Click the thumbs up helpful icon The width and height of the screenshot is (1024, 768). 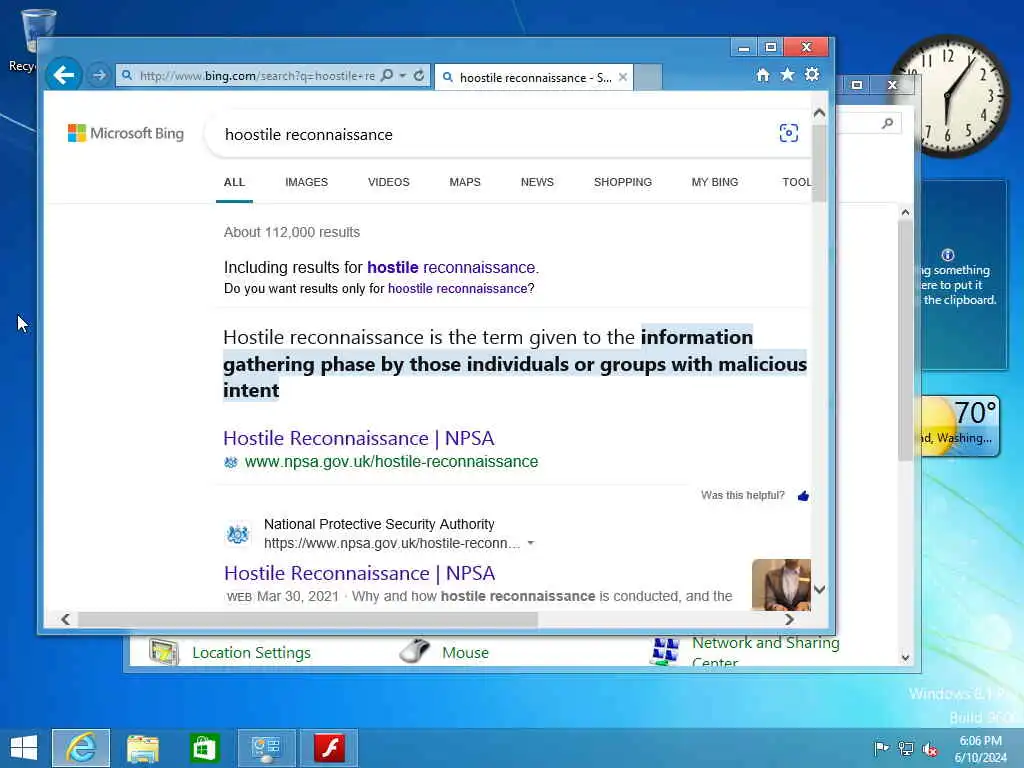point(803,496)
